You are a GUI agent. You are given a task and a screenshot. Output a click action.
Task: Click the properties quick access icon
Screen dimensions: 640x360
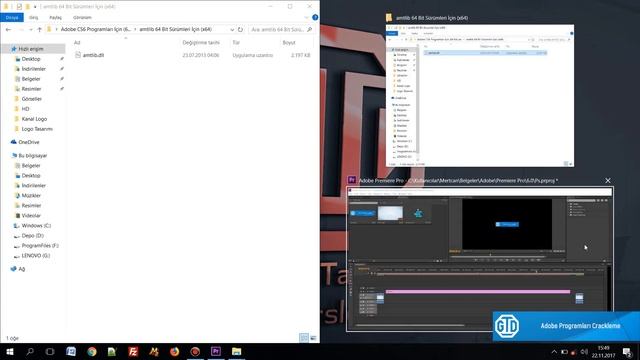coord(19,7)
